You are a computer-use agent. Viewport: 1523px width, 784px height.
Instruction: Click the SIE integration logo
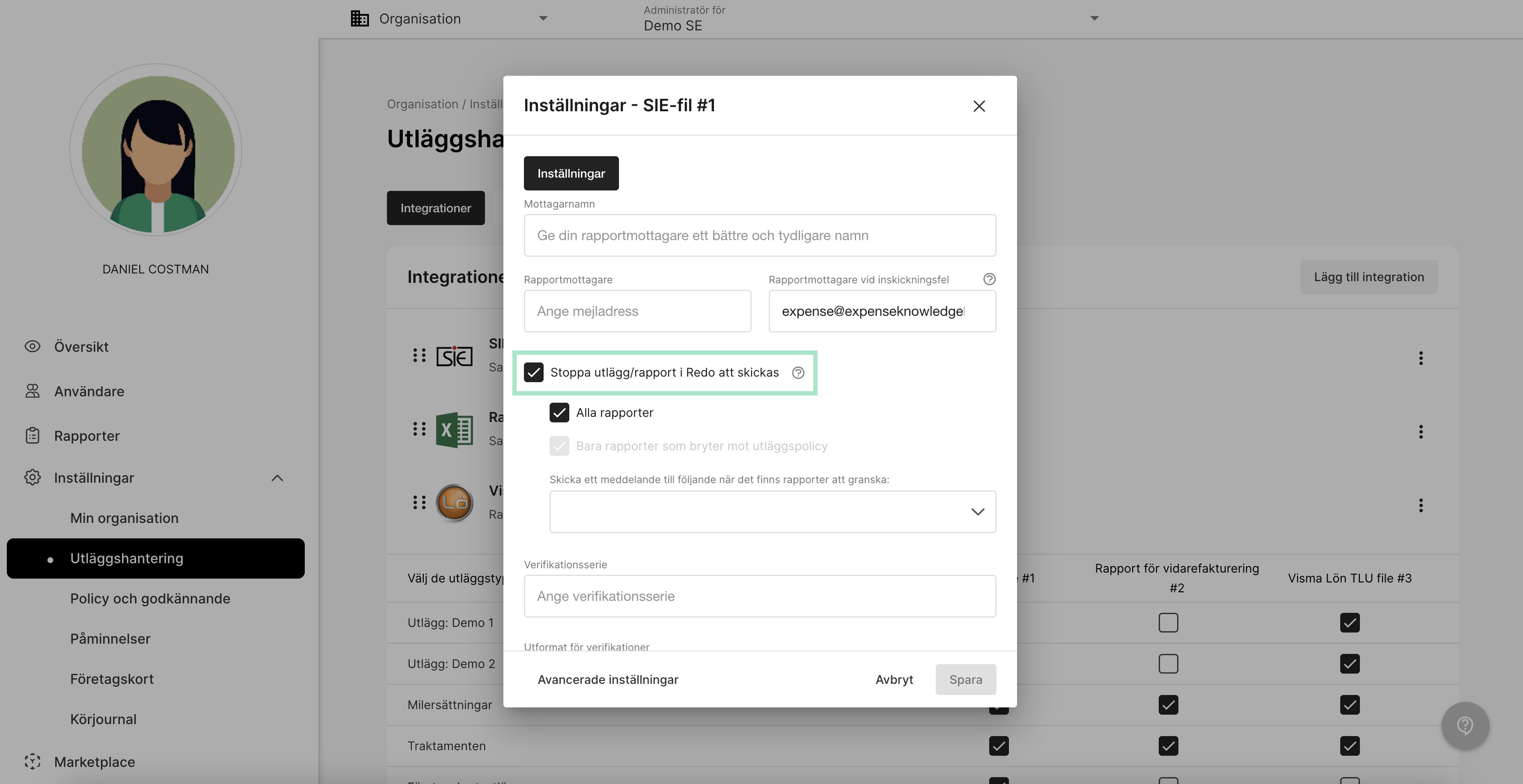coord(454,356)
